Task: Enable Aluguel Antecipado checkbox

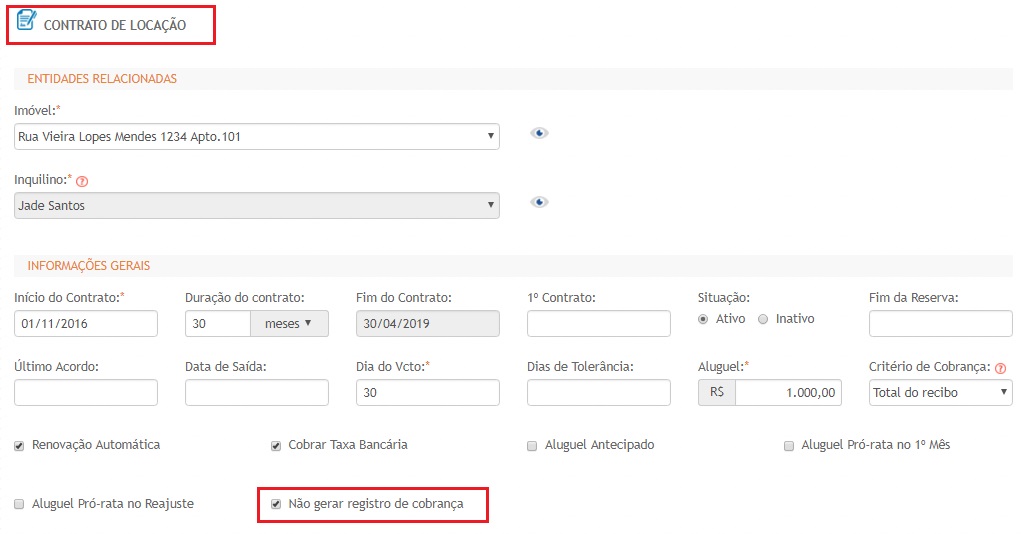Action: click(x=532, y=445)
